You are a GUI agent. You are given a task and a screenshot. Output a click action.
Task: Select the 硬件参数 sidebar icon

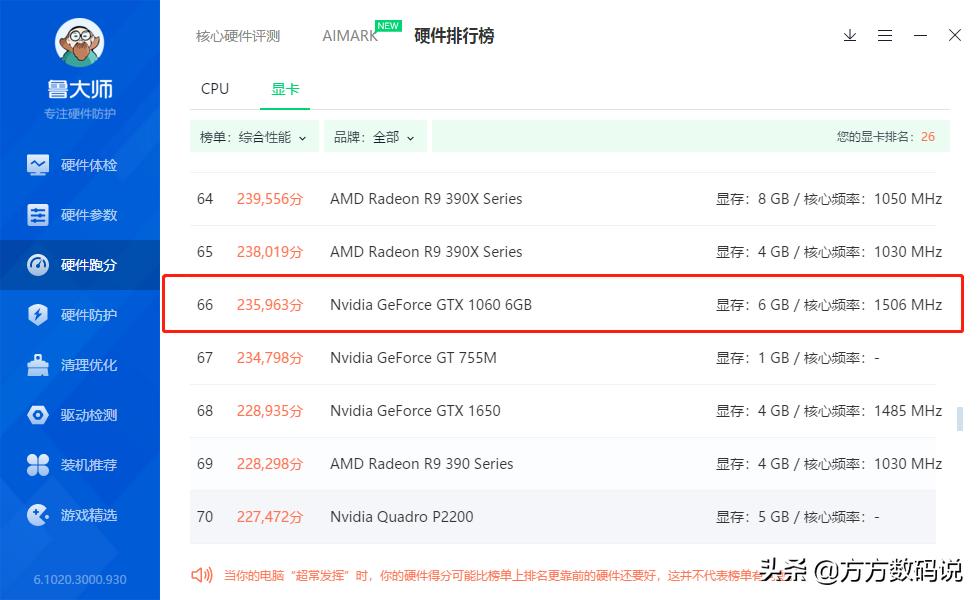click(x=80, y=214)
